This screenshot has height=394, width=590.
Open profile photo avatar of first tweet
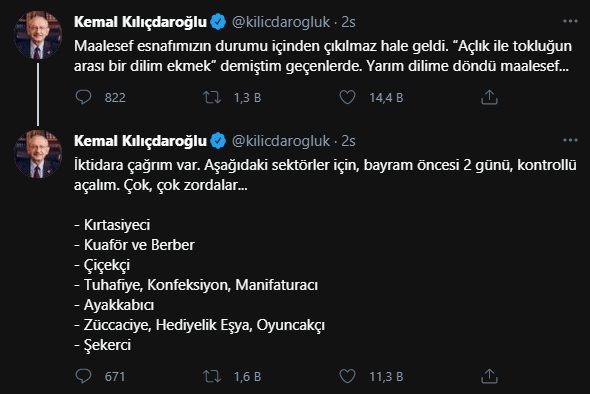pyautogui.click(x=38, y=35)
